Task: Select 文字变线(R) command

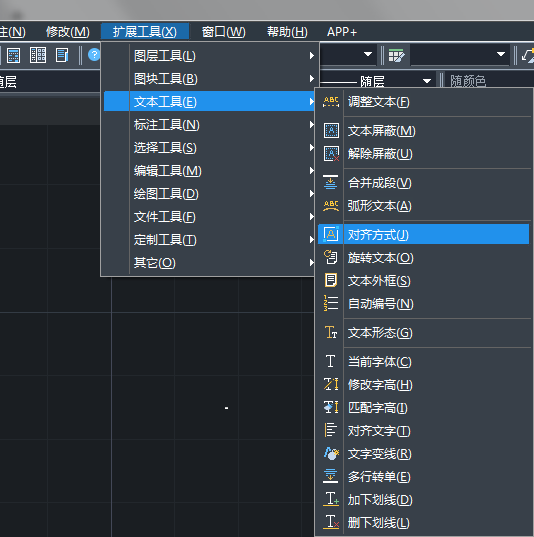Action: pyautogui.click(x=424, y=453)
